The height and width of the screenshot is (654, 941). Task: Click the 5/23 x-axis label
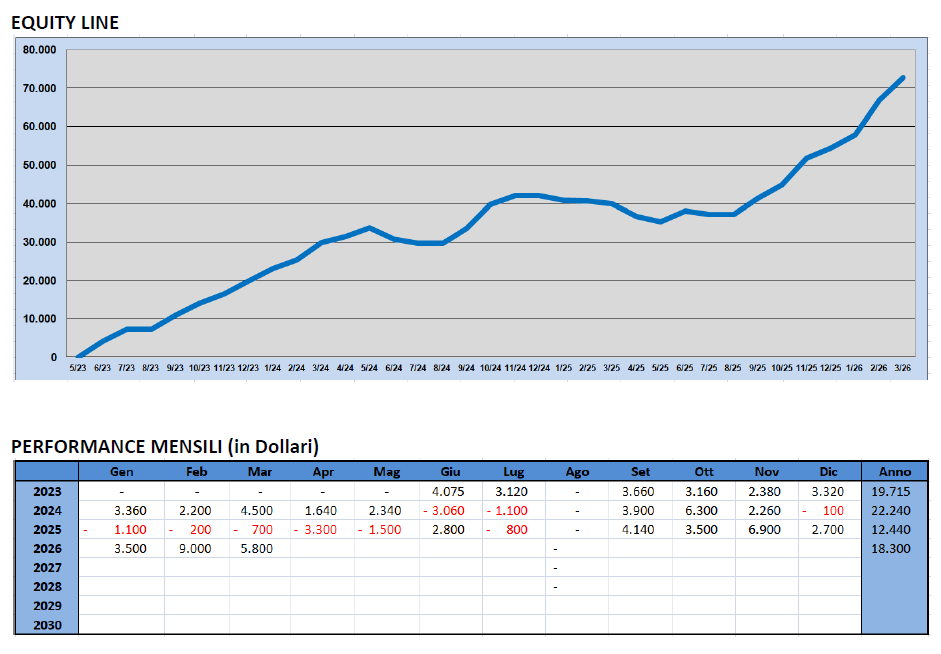[x=78, y=367]
